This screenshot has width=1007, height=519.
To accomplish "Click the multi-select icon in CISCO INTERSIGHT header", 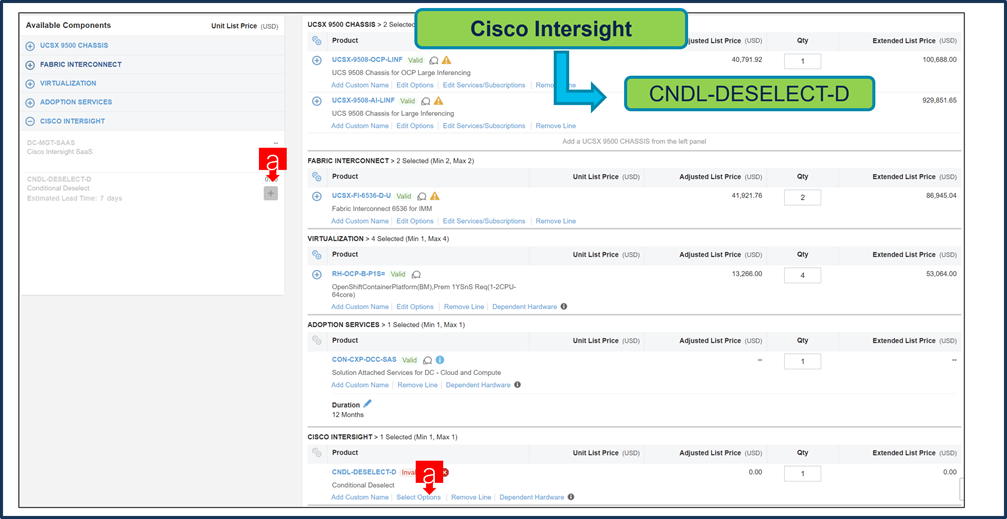I will coord(317,453).
